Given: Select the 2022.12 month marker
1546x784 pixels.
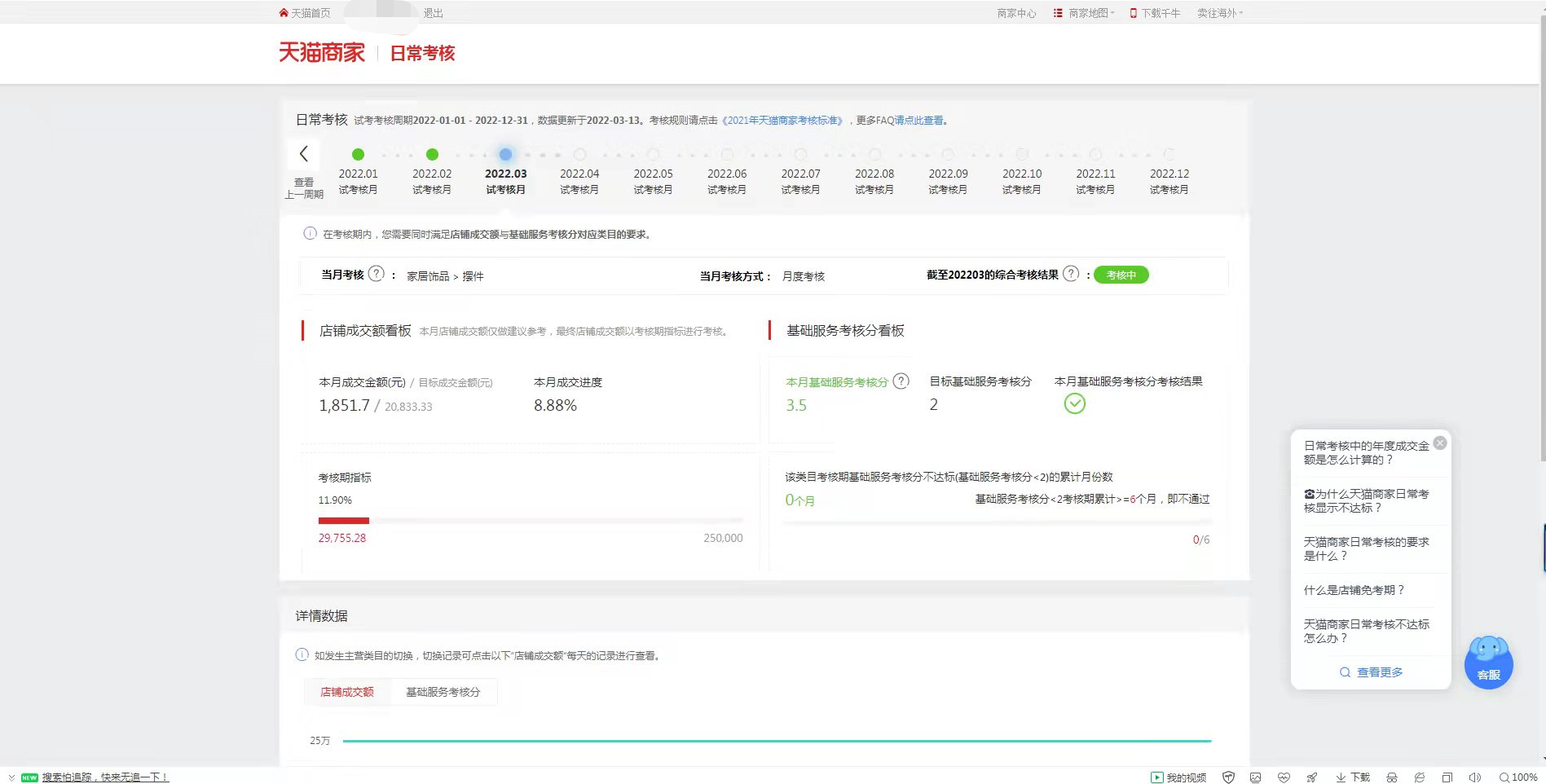Looking at the screenshot, I should (1169, 154).
